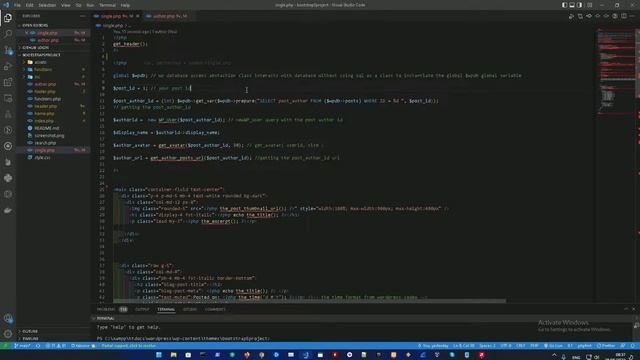Click the PHP language mode in status bar
The width and height of the screenshot is (640, 360).
point(534,346)
